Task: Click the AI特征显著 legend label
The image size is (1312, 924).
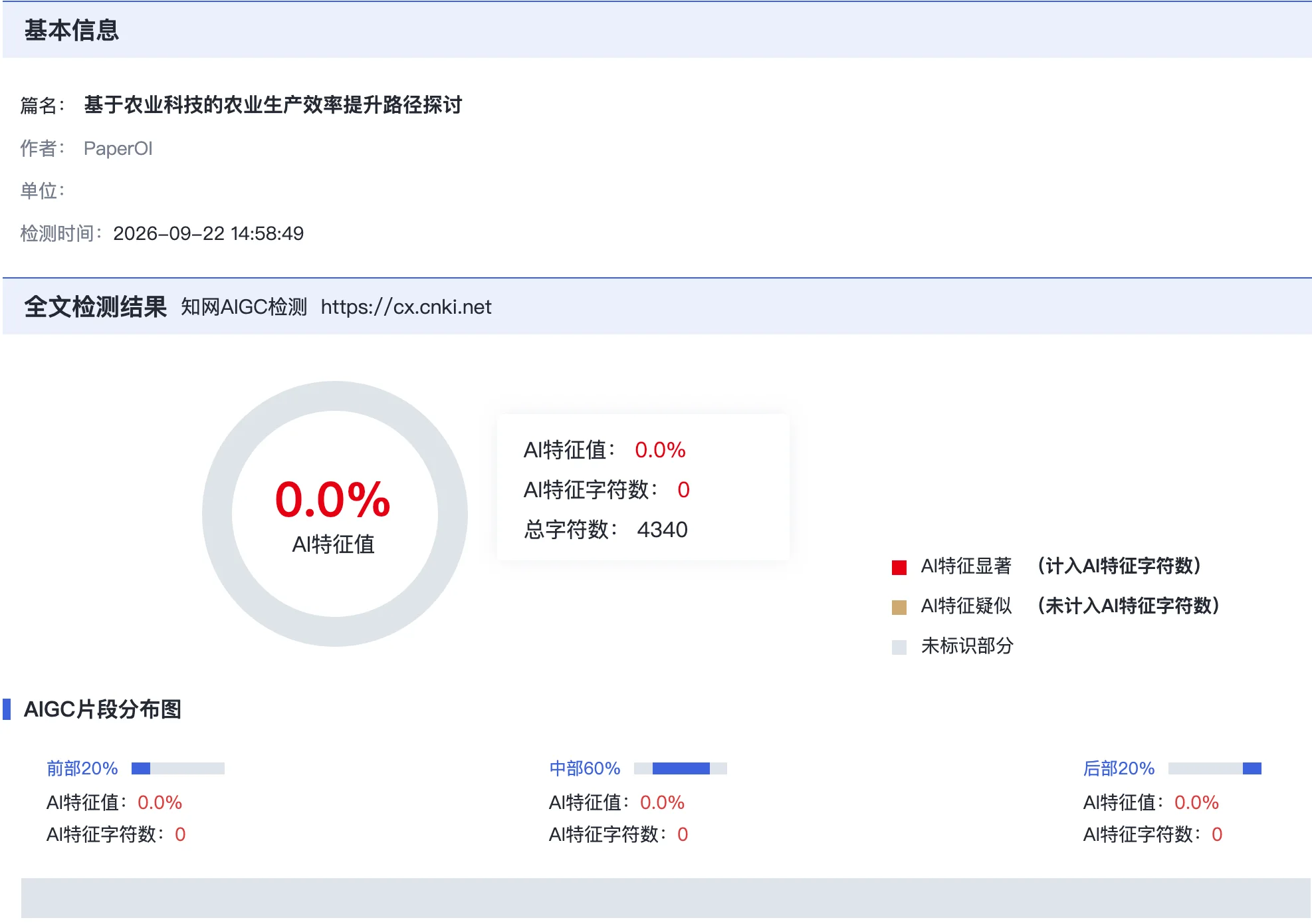Action: [966, 566]
